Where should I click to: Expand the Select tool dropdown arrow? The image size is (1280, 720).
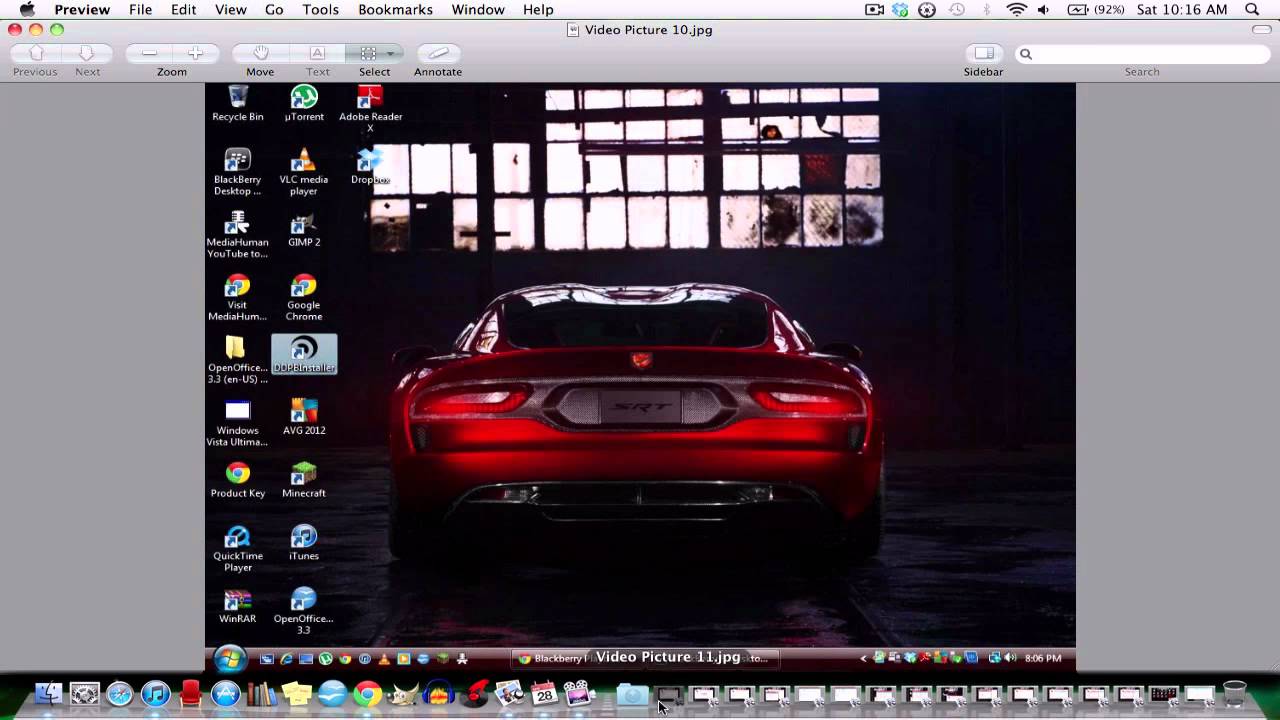click(x=391, y=53)
